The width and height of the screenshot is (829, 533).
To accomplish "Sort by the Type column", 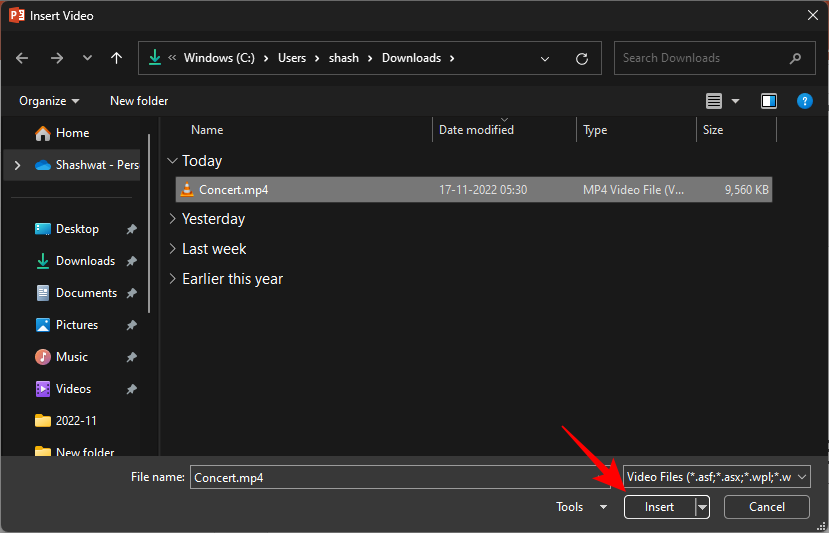I will (x=595, y=130).
